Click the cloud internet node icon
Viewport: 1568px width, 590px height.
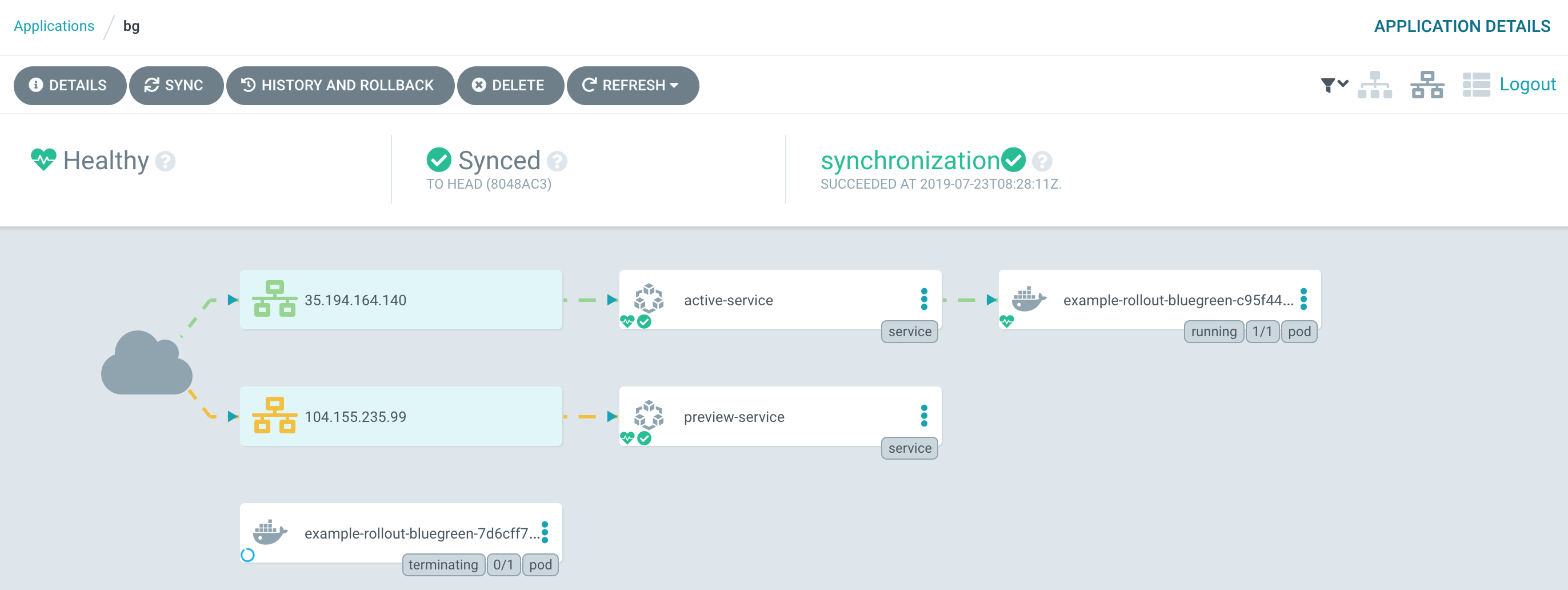pyautogui.click(x=147, y=363)
